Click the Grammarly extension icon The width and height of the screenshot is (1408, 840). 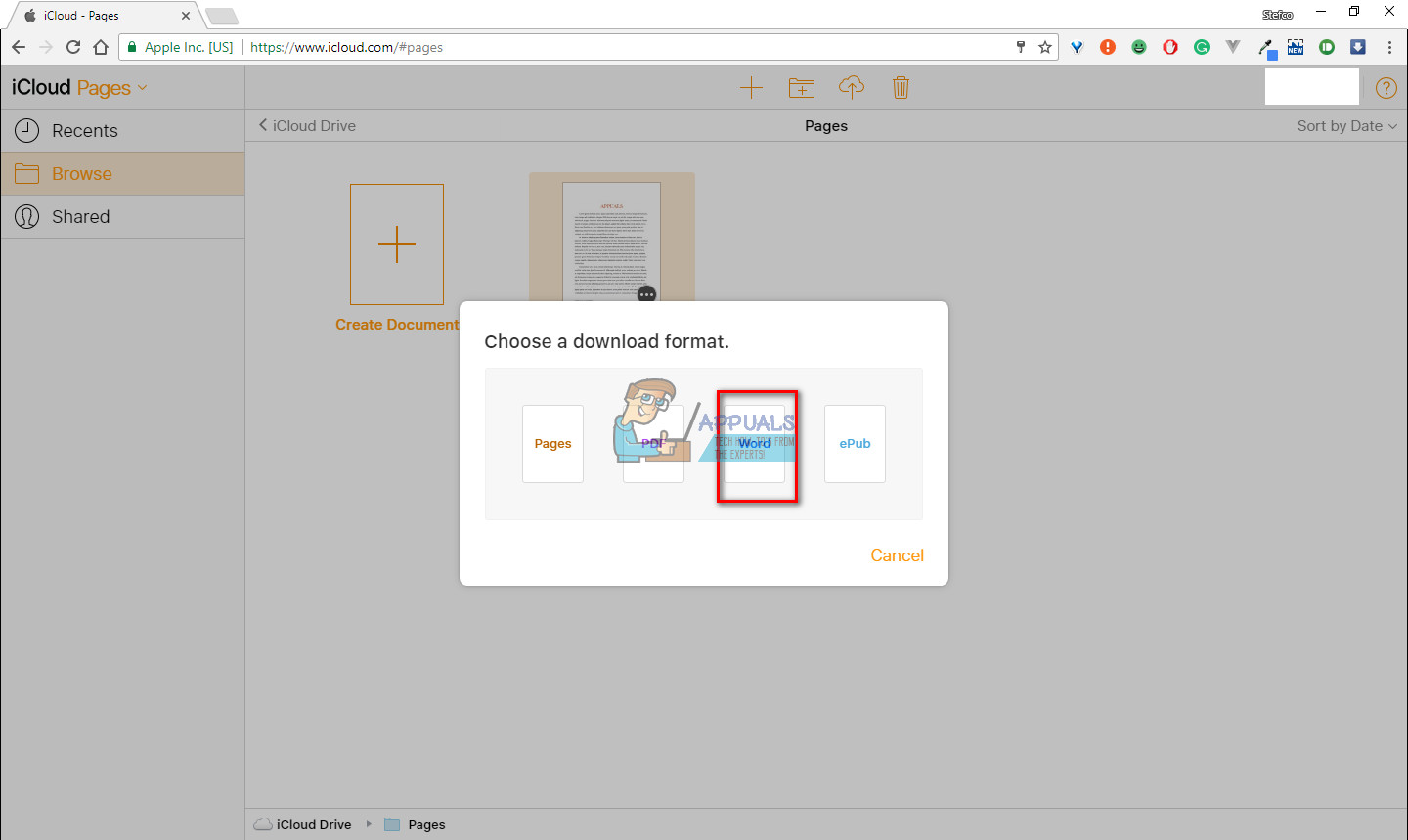coord(1202,47)
